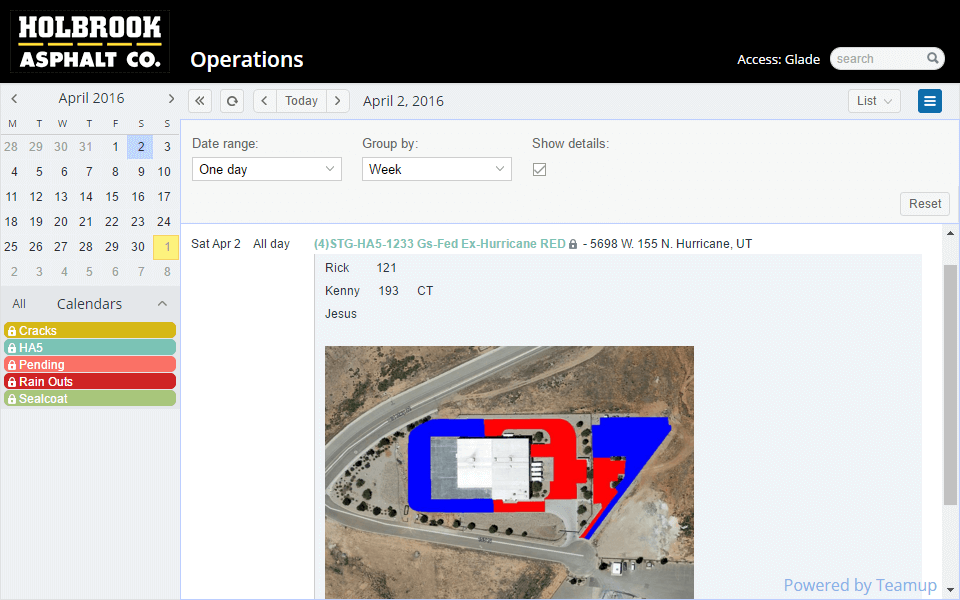
Task: Click lock icon on Pending calendar
Action: (x=12, y=365)
